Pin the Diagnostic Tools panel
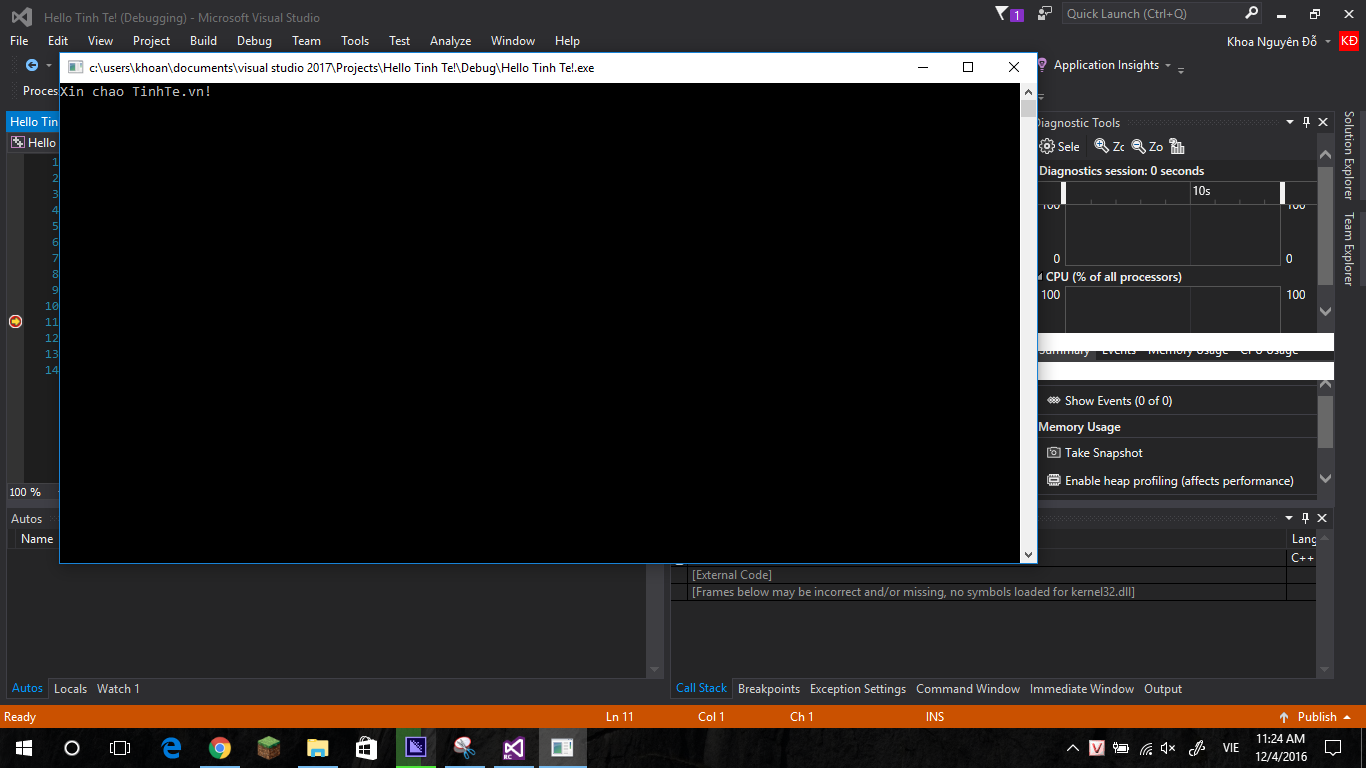1366x768 pixels. coord(1306,122)
